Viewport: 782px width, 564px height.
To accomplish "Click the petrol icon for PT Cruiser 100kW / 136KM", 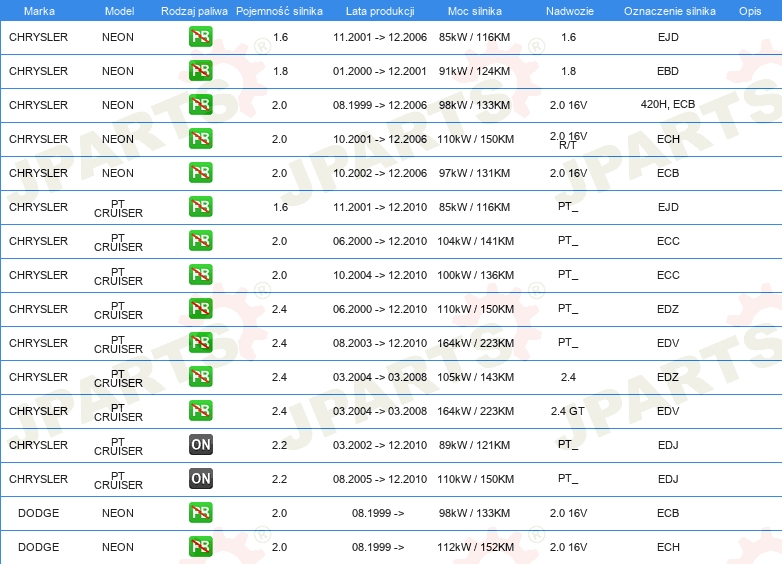I will click(x=200, y=274).
